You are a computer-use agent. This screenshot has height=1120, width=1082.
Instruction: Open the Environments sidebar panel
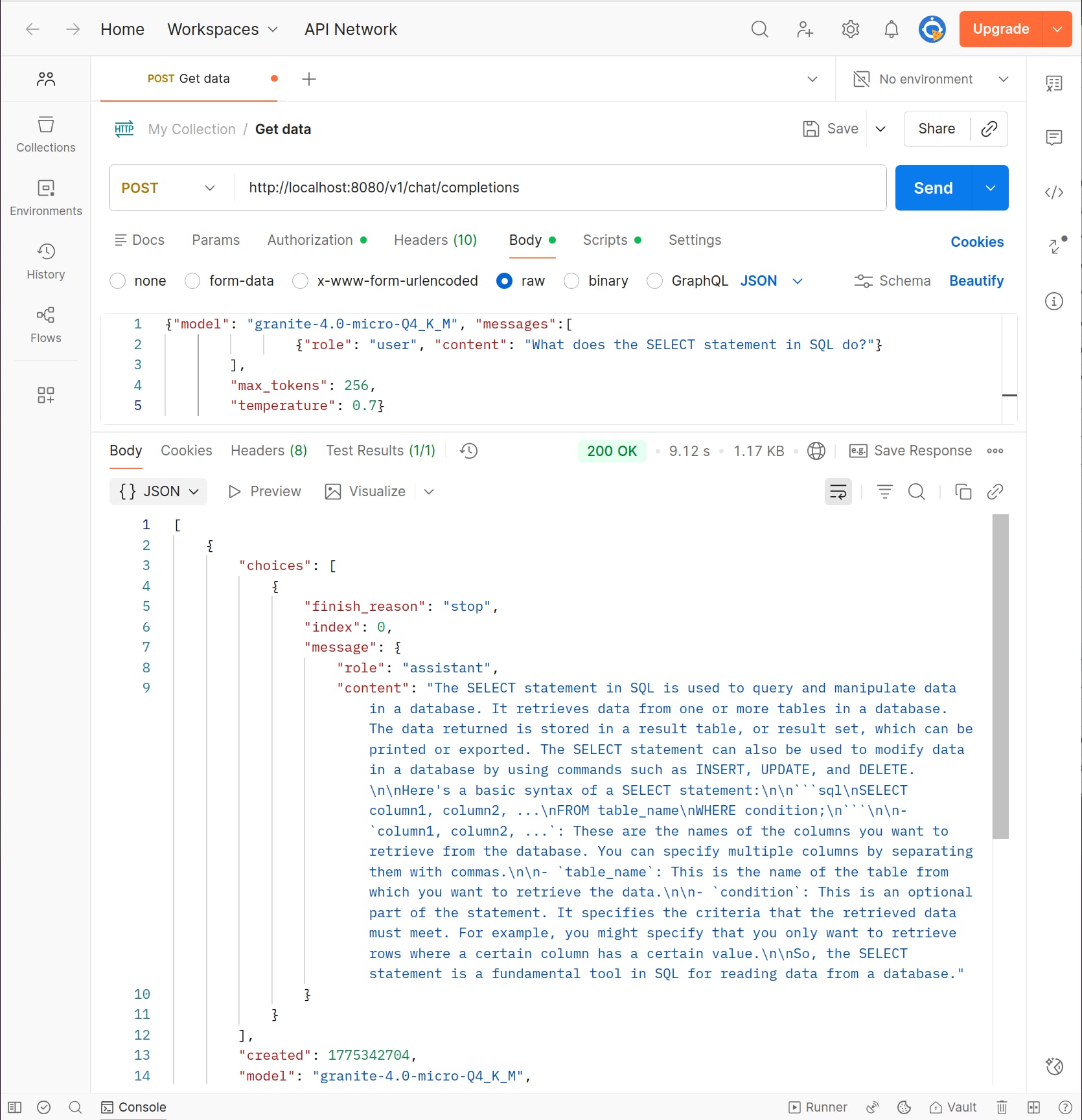[46, 198]
